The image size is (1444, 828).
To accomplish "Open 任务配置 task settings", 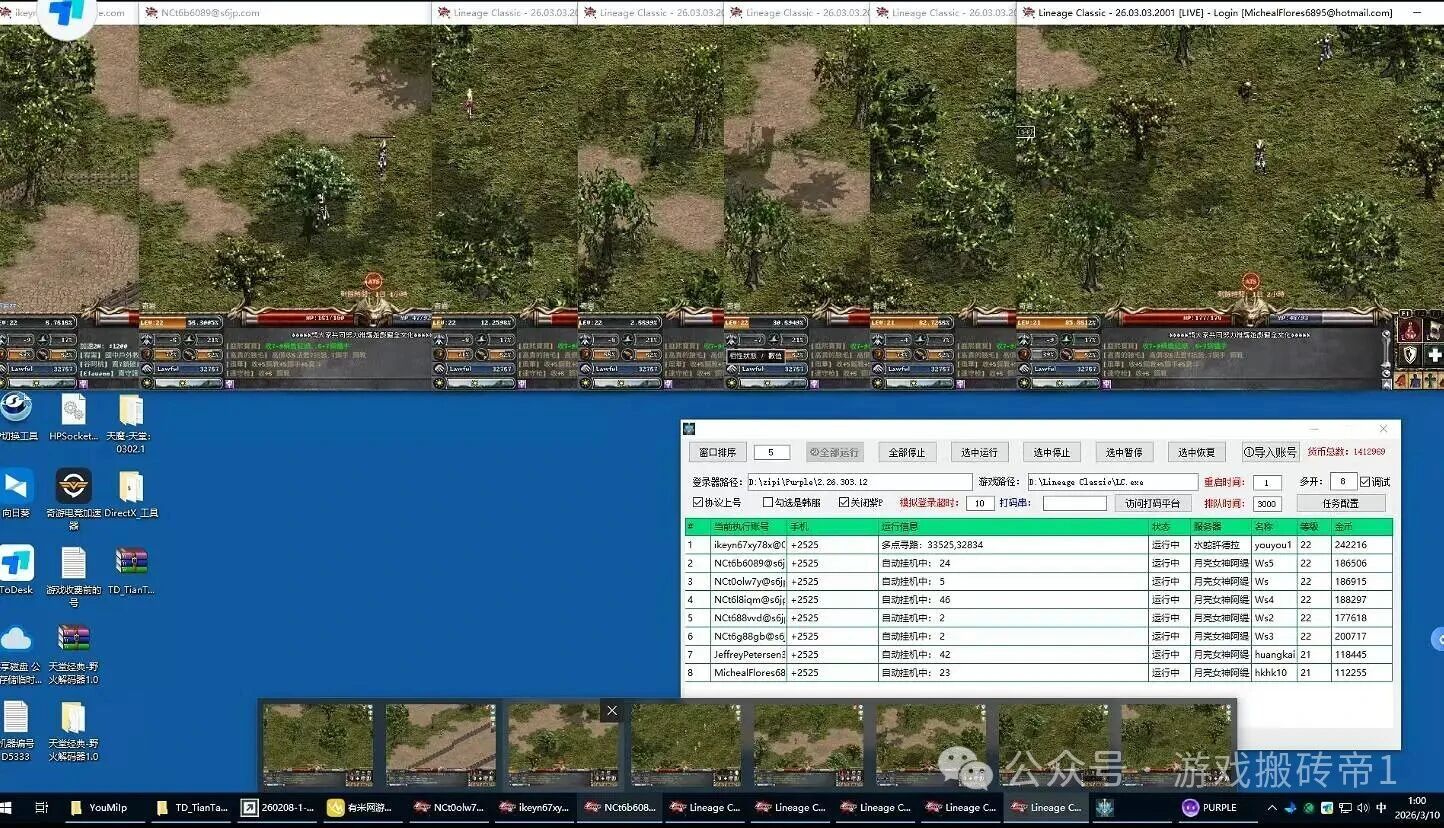I will (x=1340, y=504).
